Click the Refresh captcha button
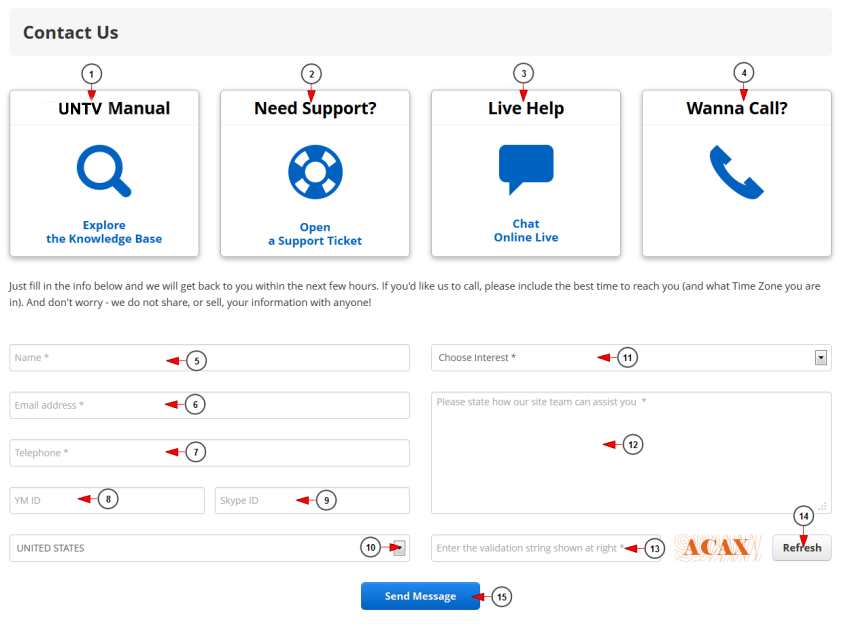The height and width of the screenshot is (629, 850). tap(801, 548)
